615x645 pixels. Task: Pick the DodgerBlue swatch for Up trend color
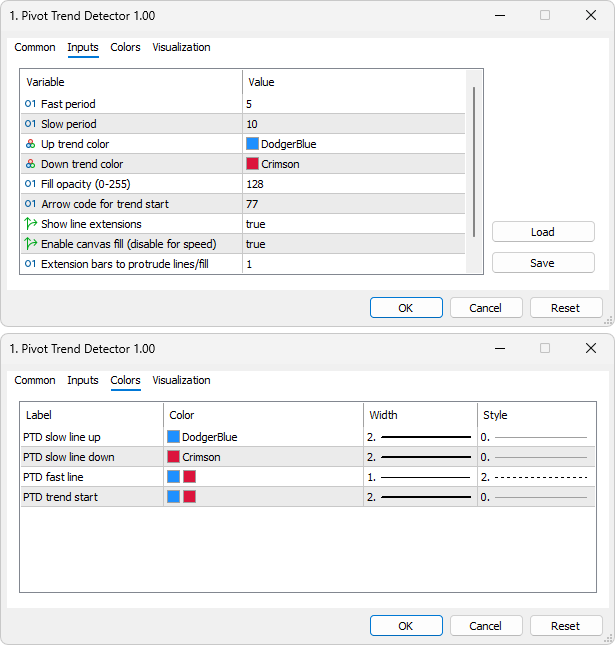[252, 144]
